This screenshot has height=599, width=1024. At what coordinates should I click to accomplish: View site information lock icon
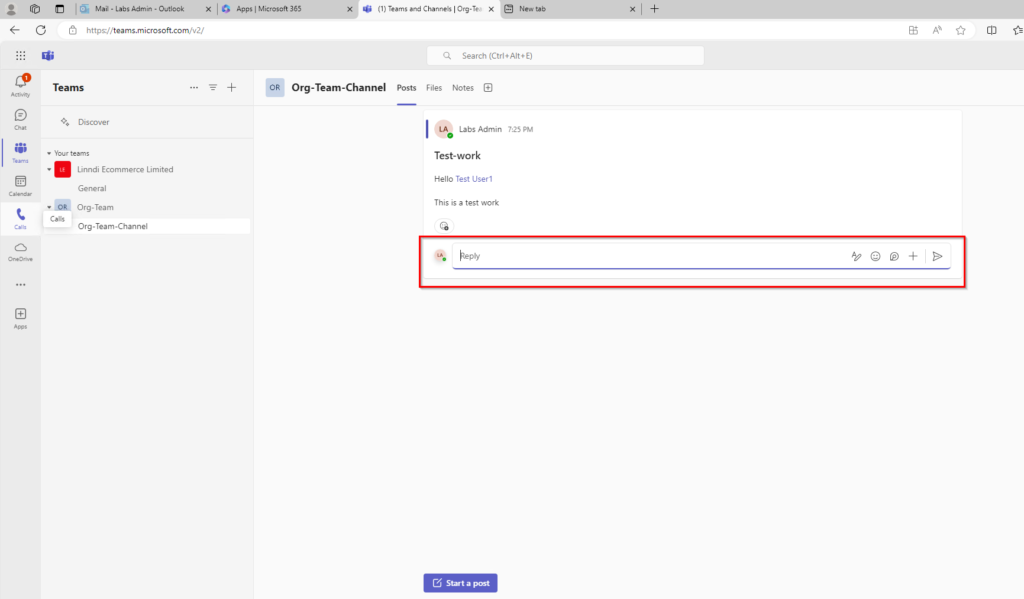coord(72,30)
